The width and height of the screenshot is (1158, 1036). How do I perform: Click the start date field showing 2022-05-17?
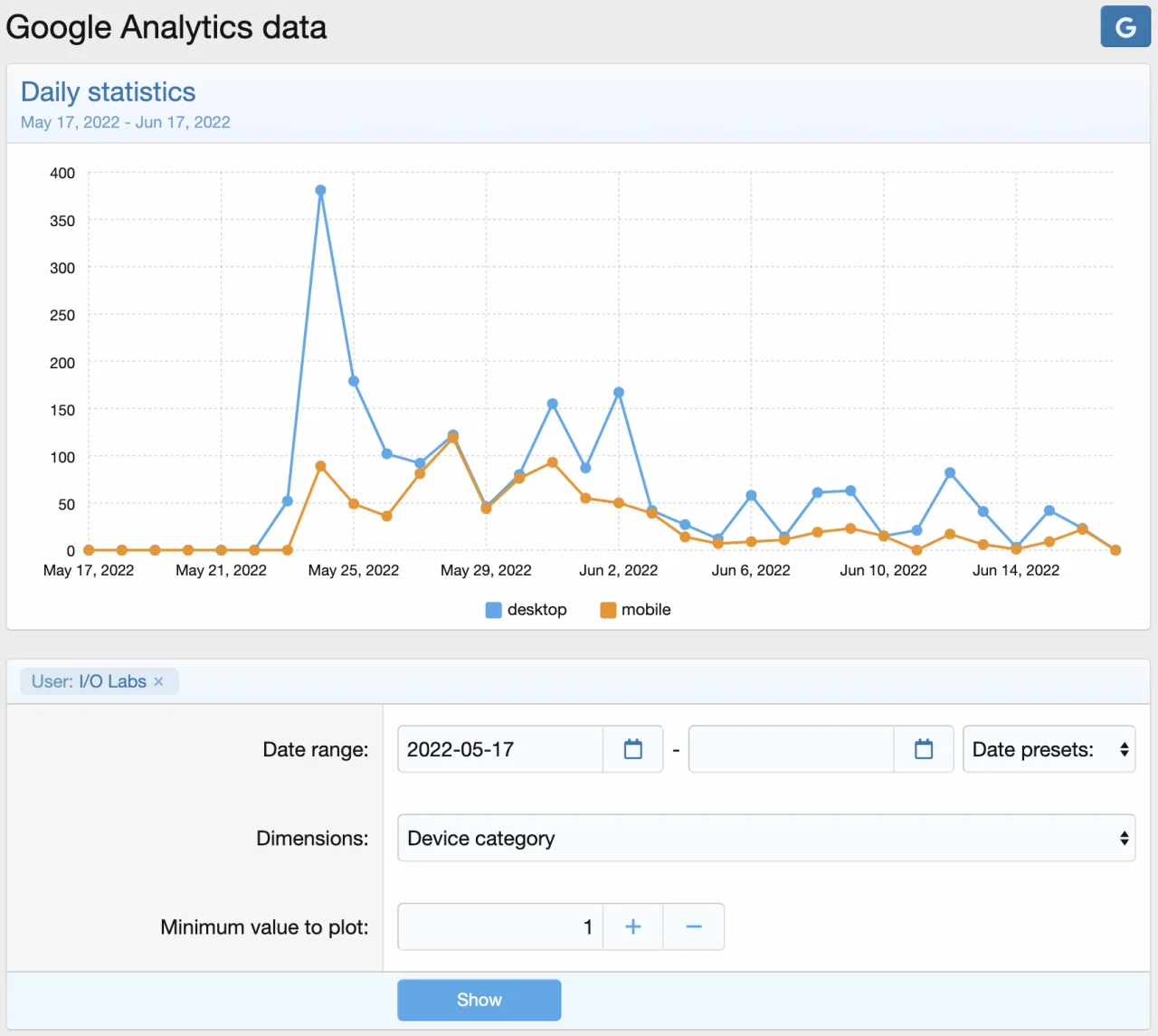click(x=500, y=749)
